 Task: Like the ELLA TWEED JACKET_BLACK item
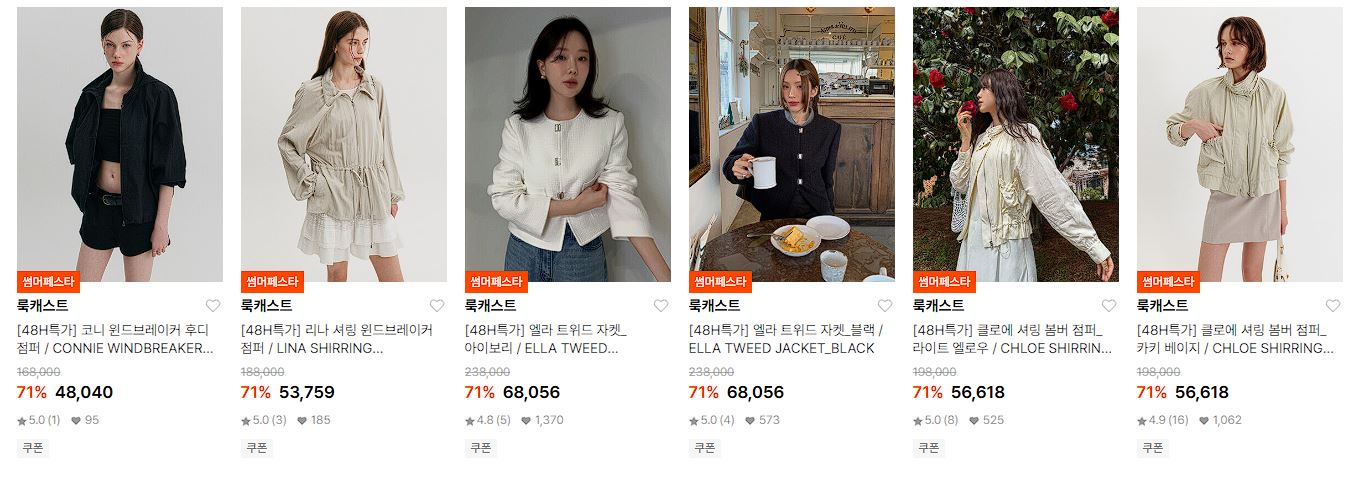885,306
